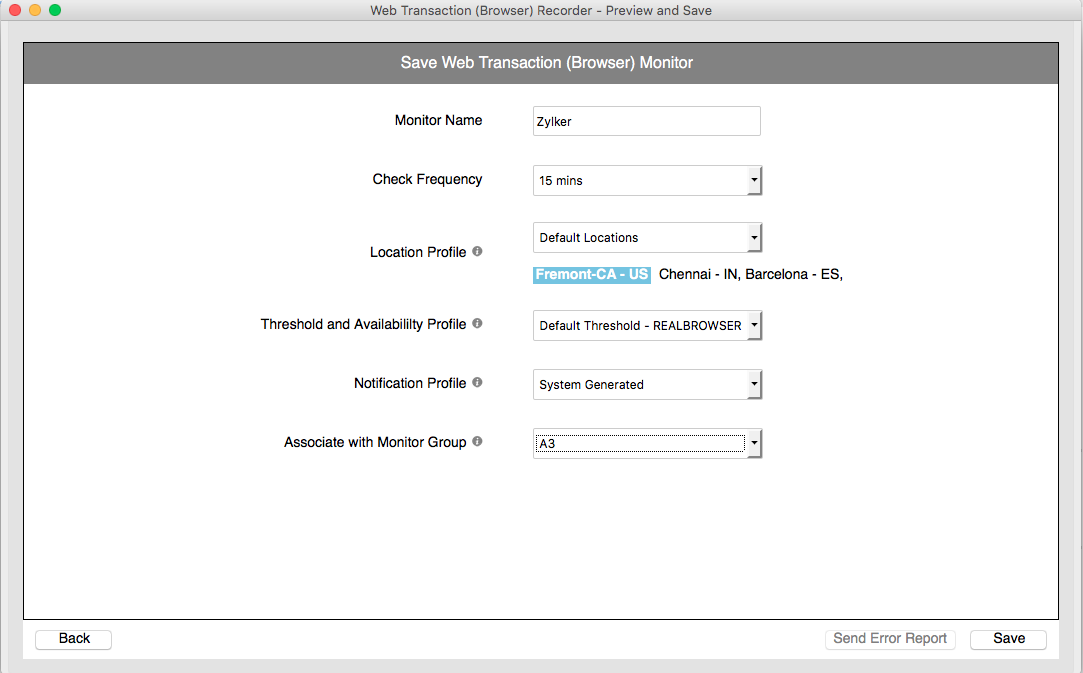The image size is (1083, 673).
Task: Click info icon next to Location Profile
Action: (x=477, y=252)
